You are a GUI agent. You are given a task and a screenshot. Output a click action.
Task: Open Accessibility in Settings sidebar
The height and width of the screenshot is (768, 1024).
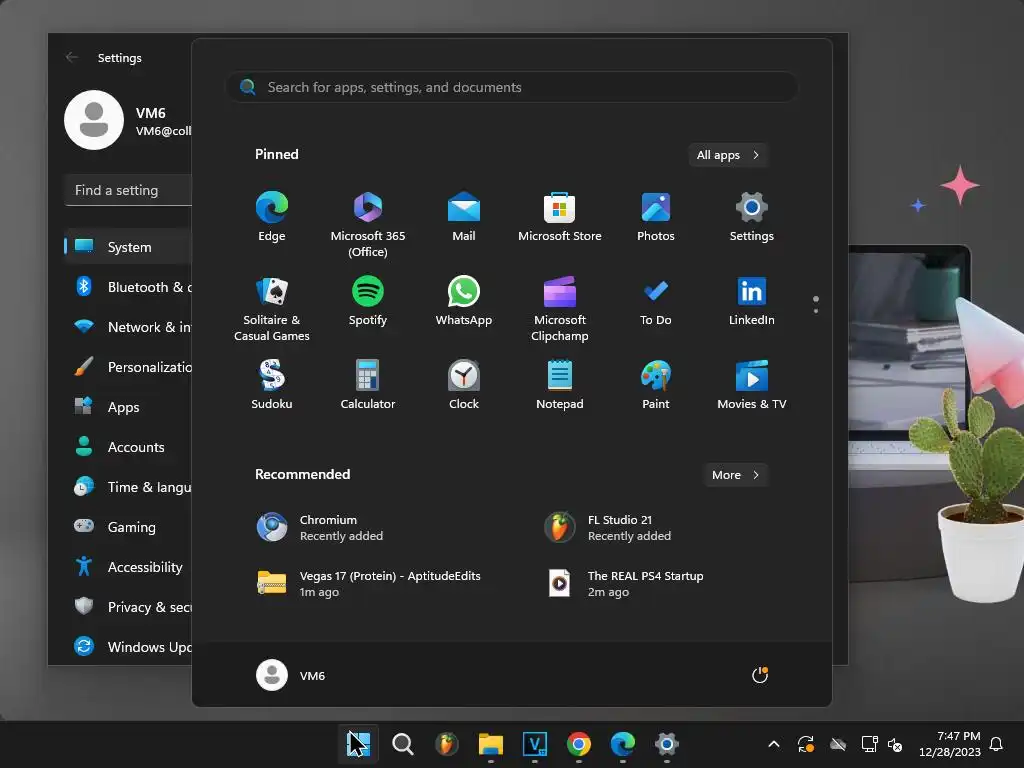[129, 567]
